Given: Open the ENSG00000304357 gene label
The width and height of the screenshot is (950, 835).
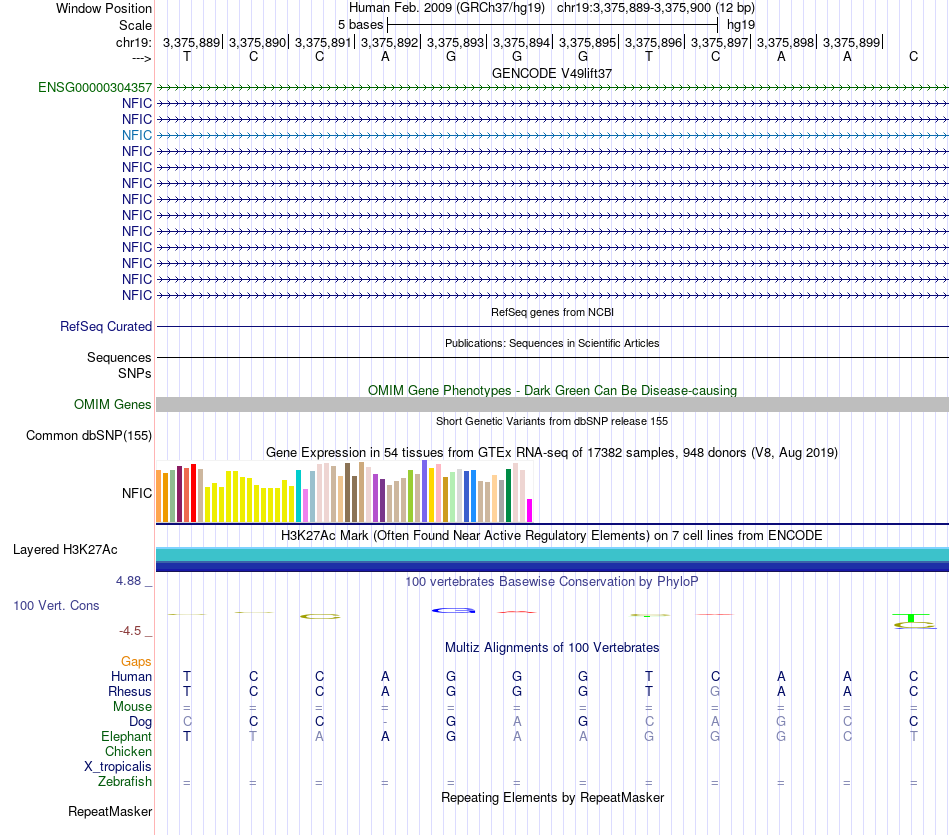Looking at the screenshot, I should pyautogui.click(x=95, y=87).
